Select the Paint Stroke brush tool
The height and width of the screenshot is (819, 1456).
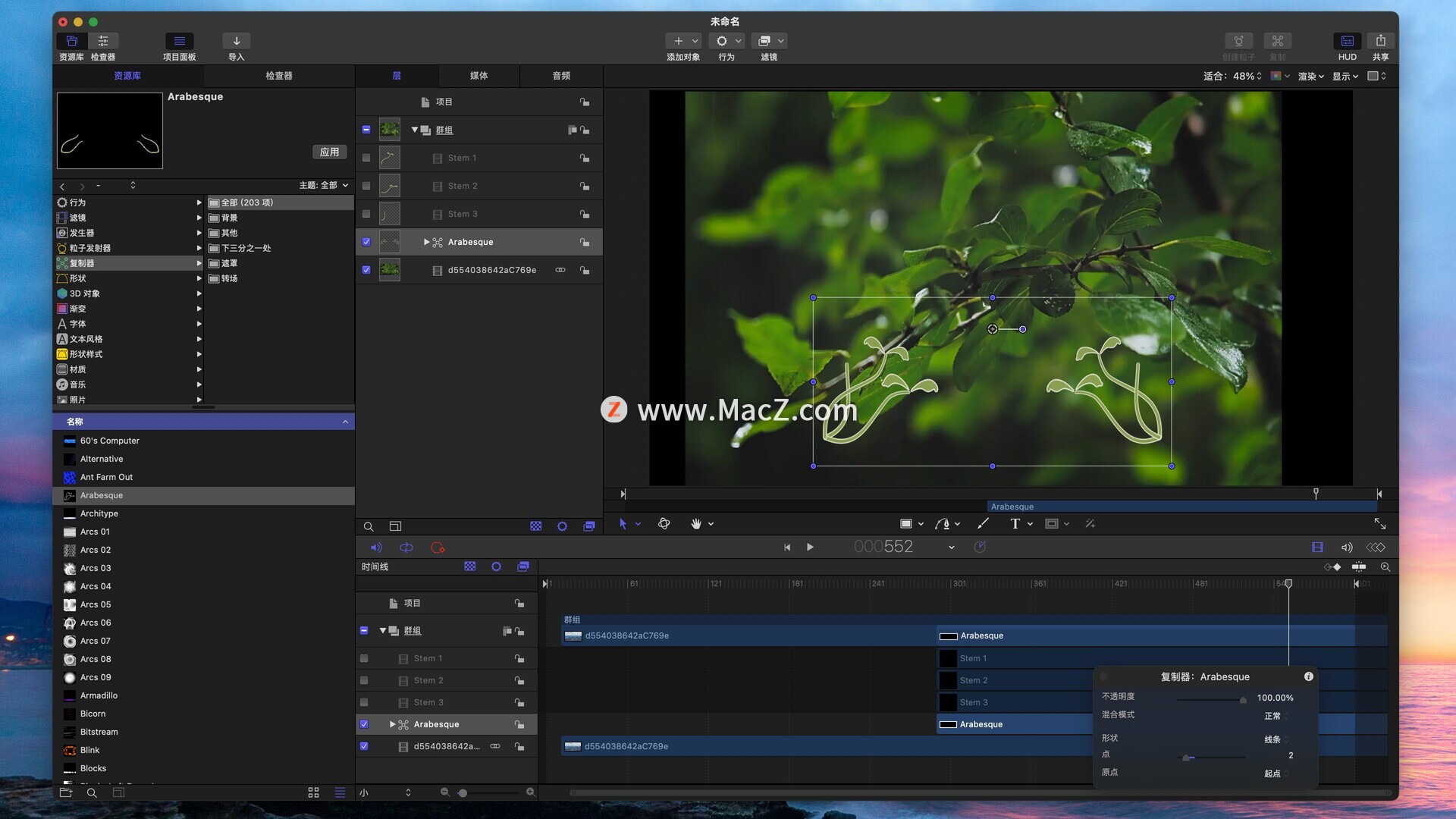click(x=983, y=524)
